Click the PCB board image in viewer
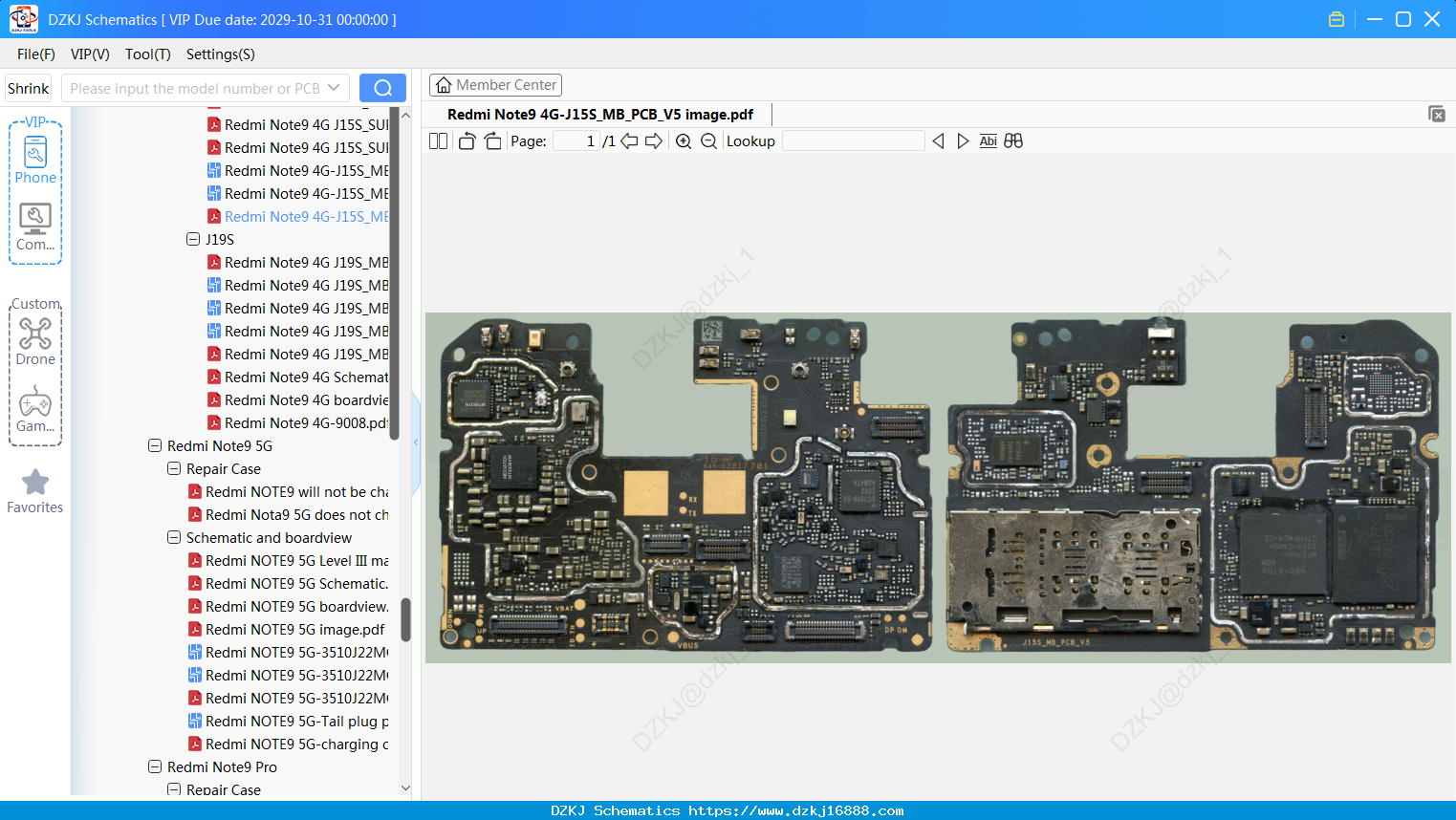 click(938, 487)
